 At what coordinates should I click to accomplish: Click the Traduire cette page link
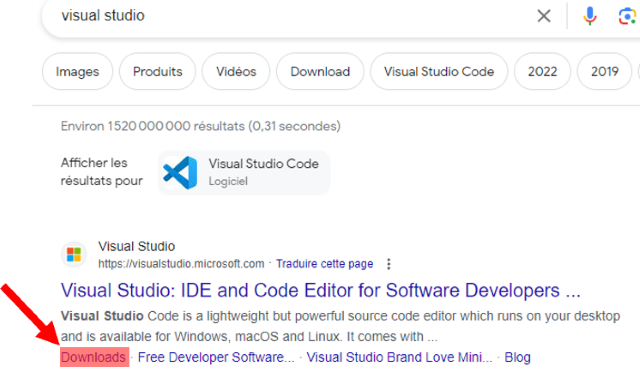coord(324,264)
